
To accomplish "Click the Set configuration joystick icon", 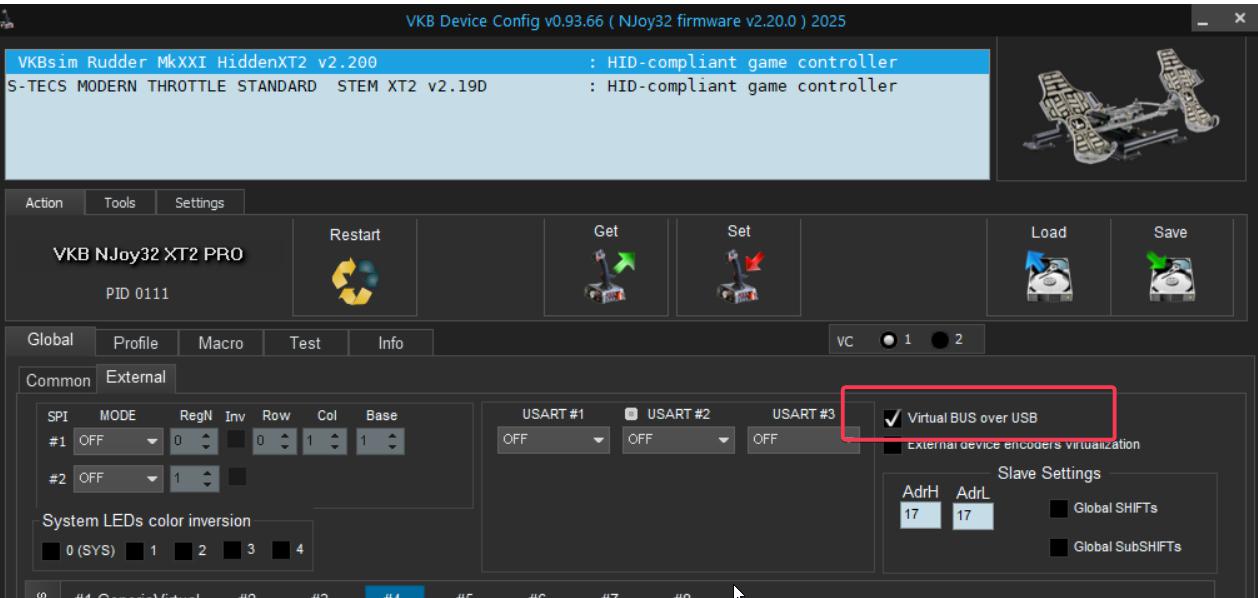I will (x=739, y=278).
